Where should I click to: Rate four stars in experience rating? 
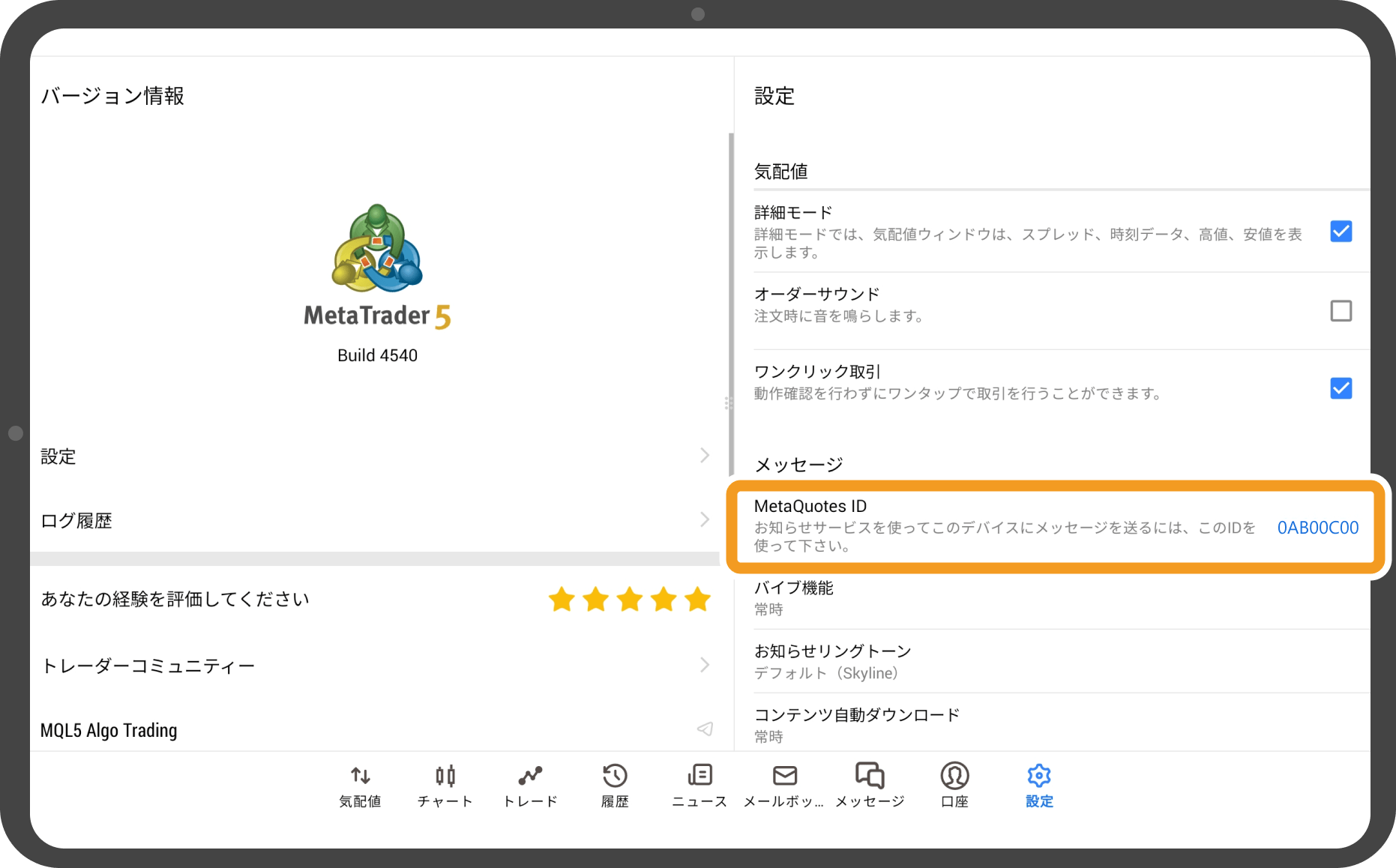coord(664,600)
